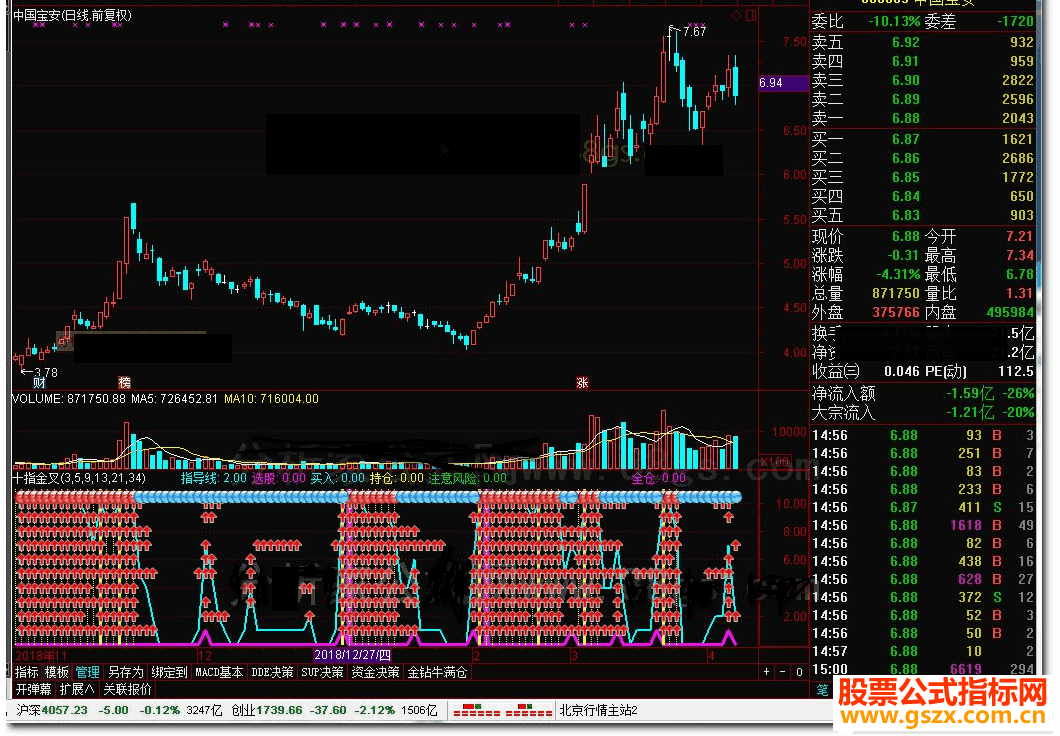The height and width of the screenshot is (736, 1060).
Task: Open the 模板 tab
Action: [57, 672]
